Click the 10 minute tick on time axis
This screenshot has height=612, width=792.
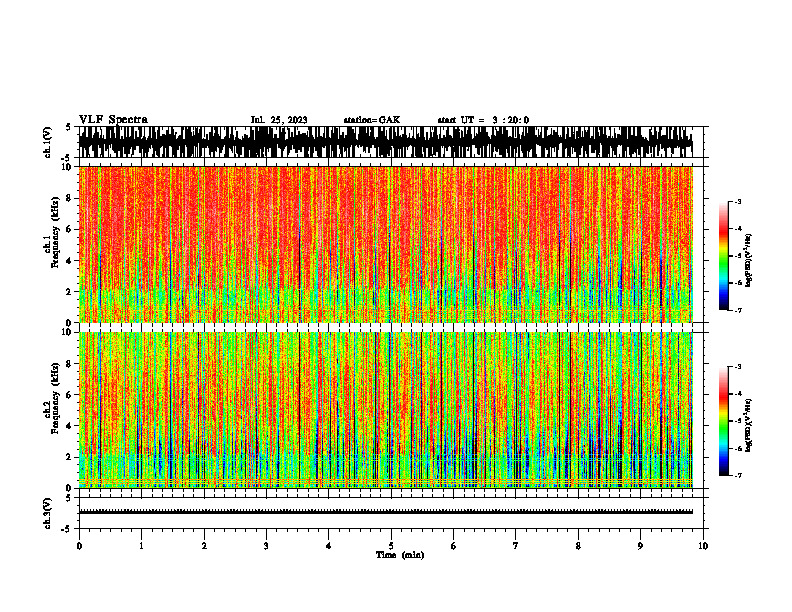(x=703, y=546)
